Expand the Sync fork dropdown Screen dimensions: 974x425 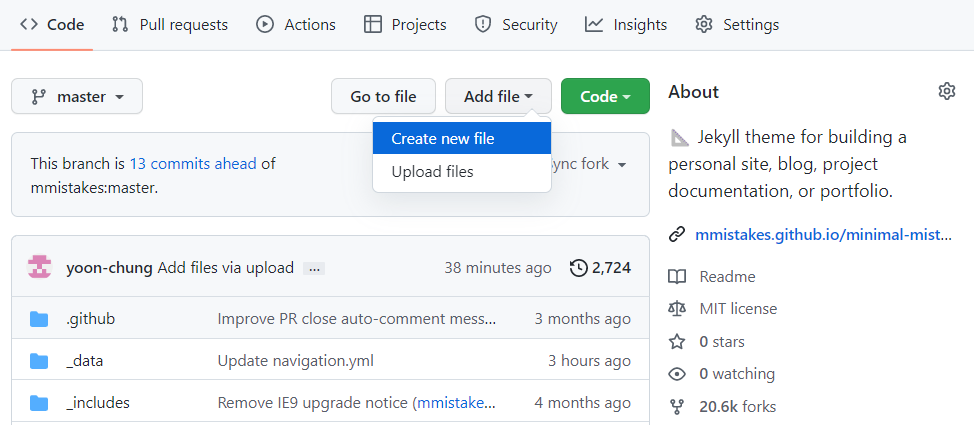(x=588, y=165)
